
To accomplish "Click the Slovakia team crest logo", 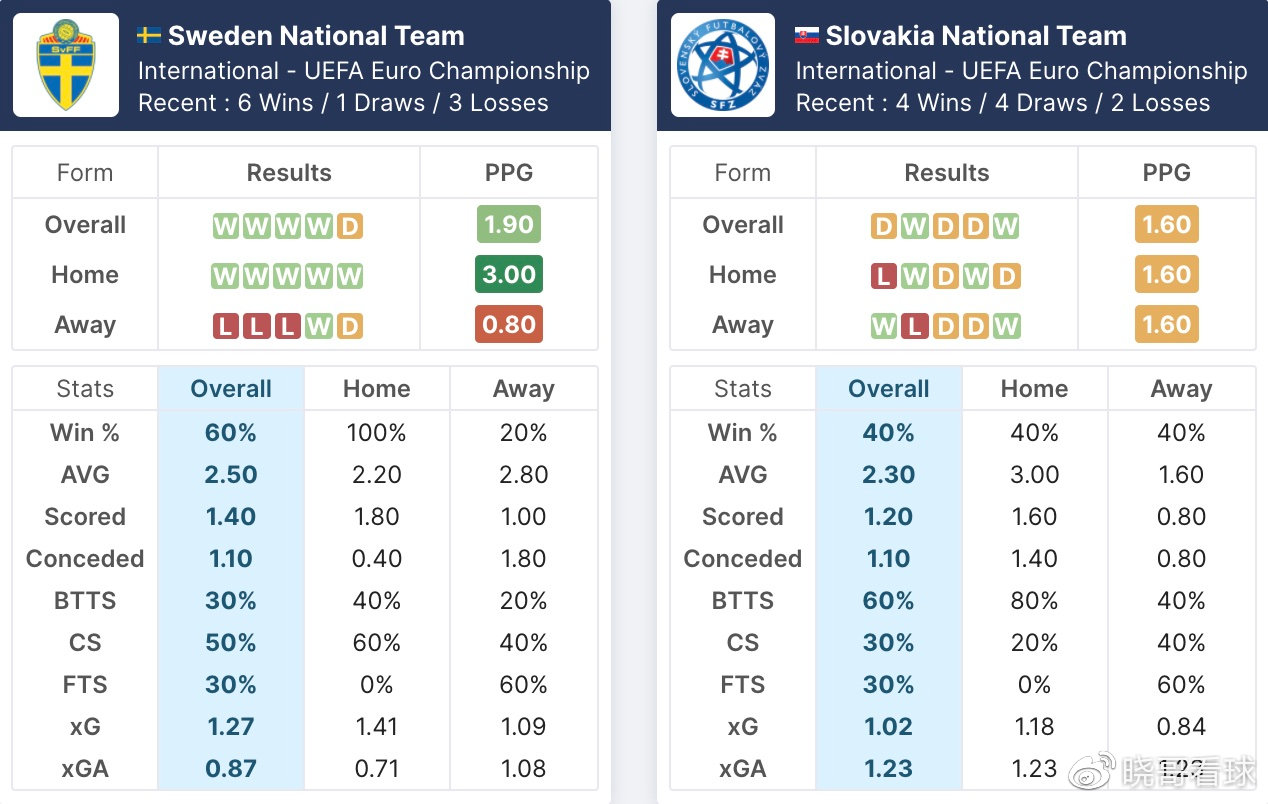I will pos(723,65).
